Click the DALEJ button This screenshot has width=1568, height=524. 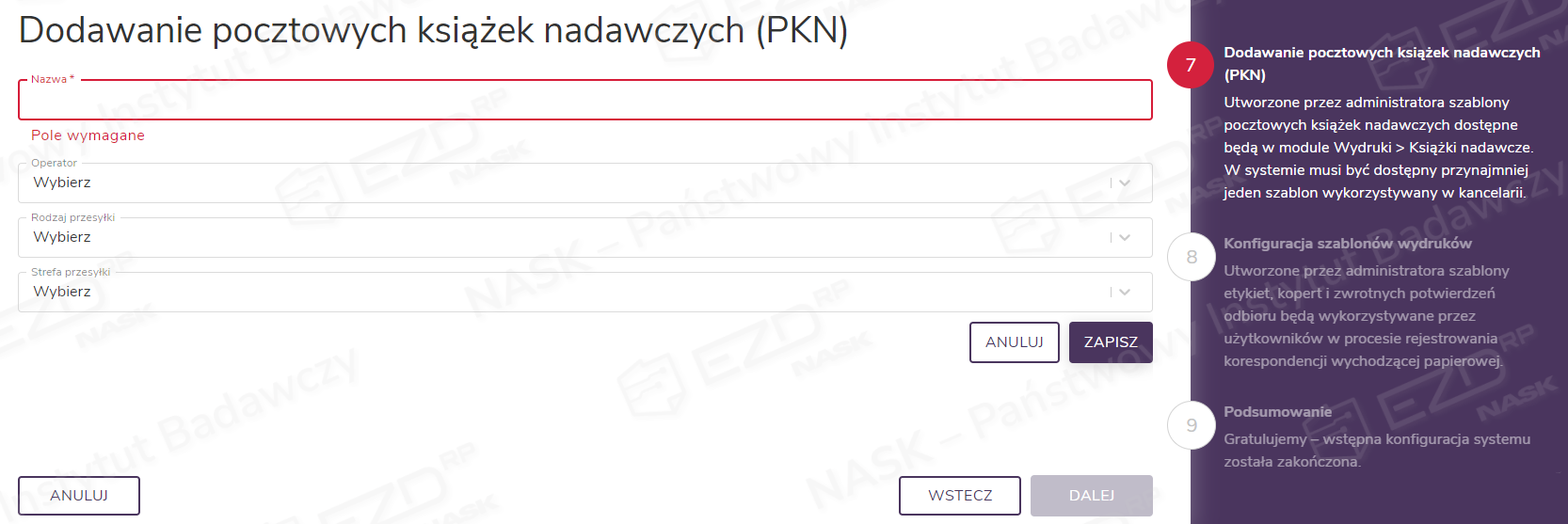tap(1091, 496)
